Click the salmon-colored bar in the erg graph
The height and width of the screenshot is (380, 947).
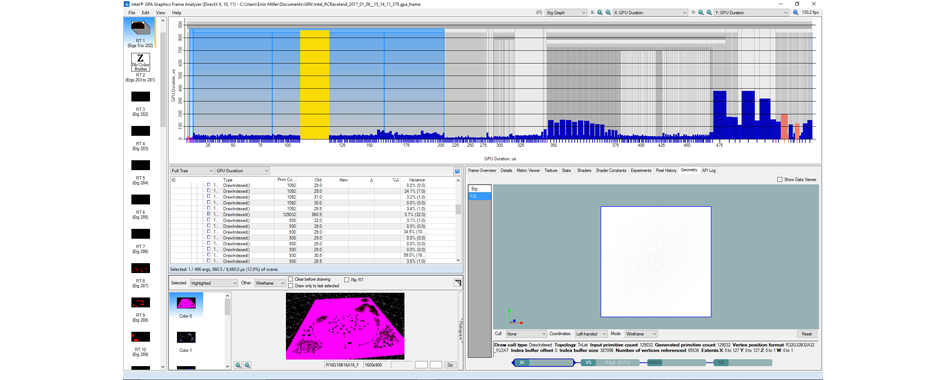click(x=784, y=126)
